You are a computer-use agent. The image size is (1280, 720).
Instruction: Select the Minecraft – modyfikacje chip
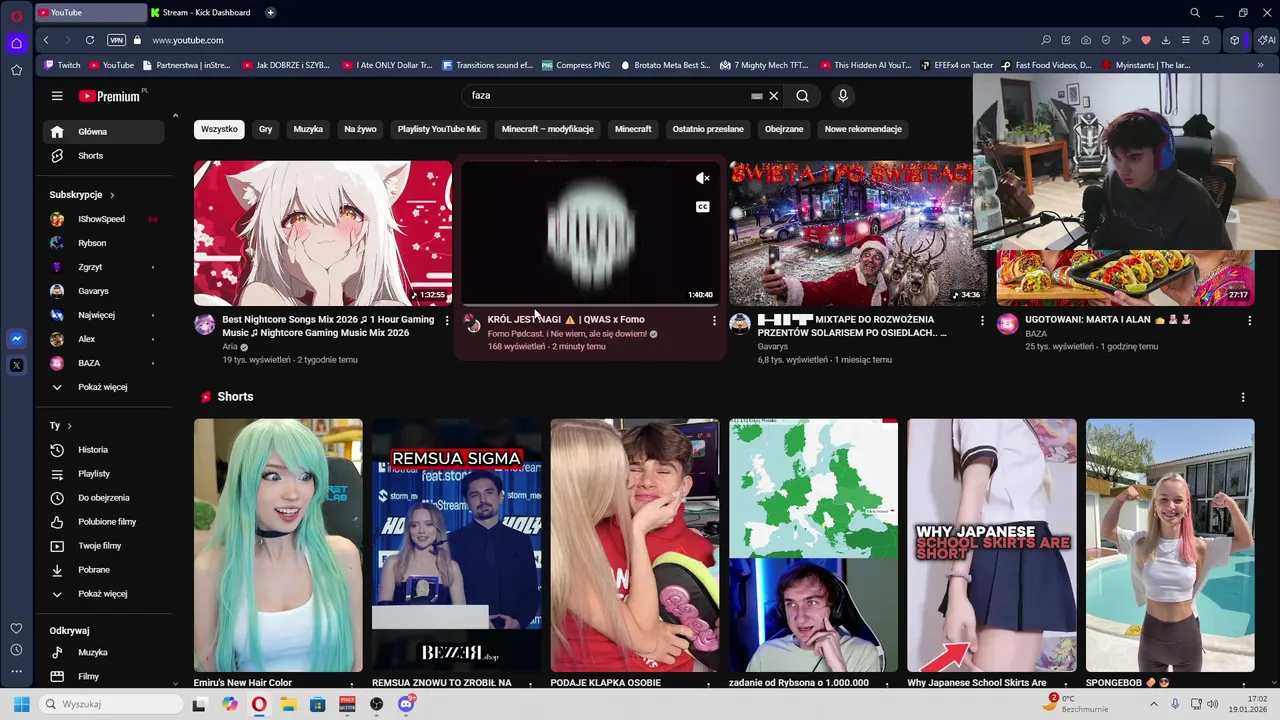coord(547,129)
